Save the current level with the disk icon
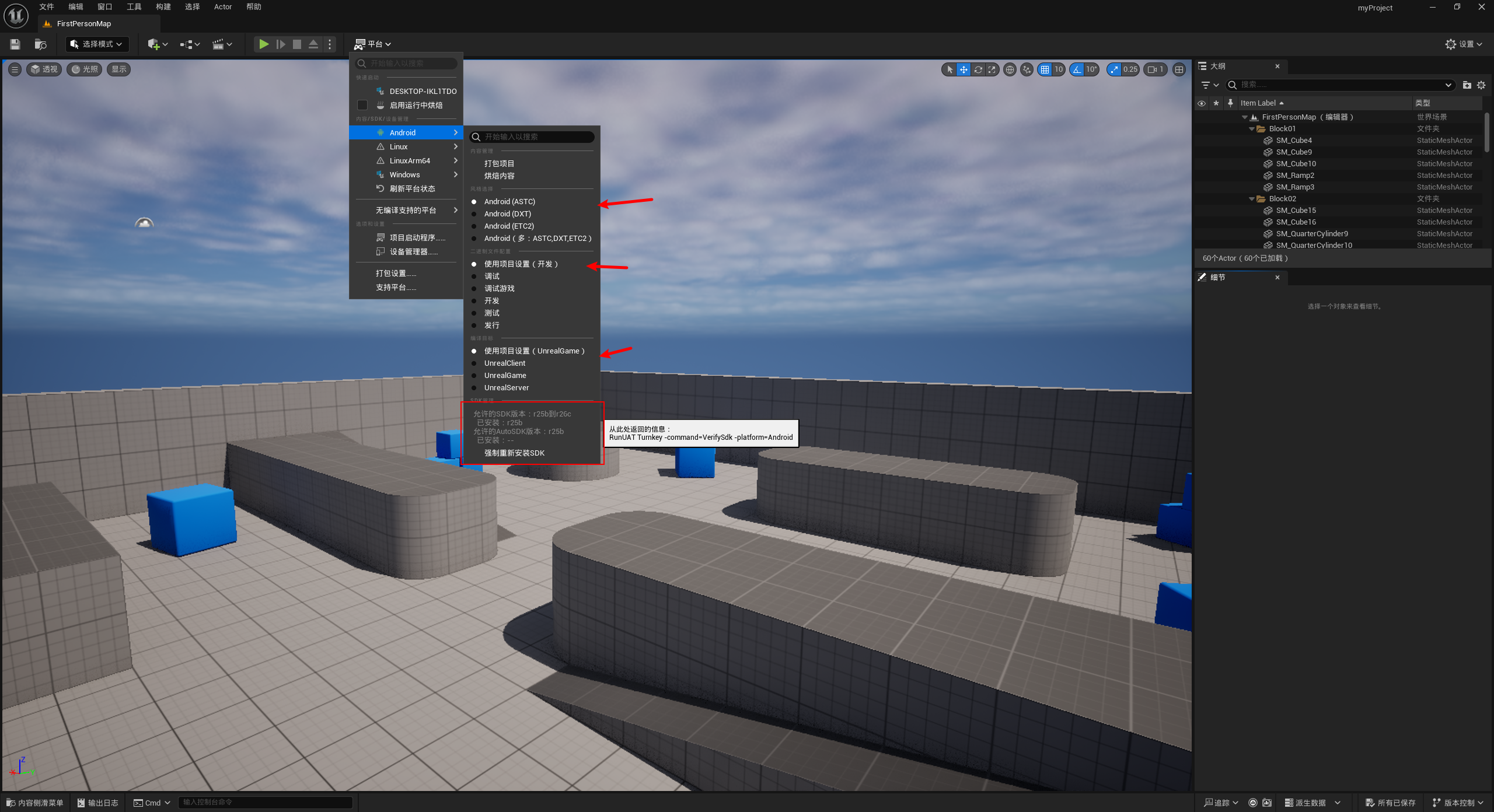This screenshot has height=812, width=1494. click(15, 44)
